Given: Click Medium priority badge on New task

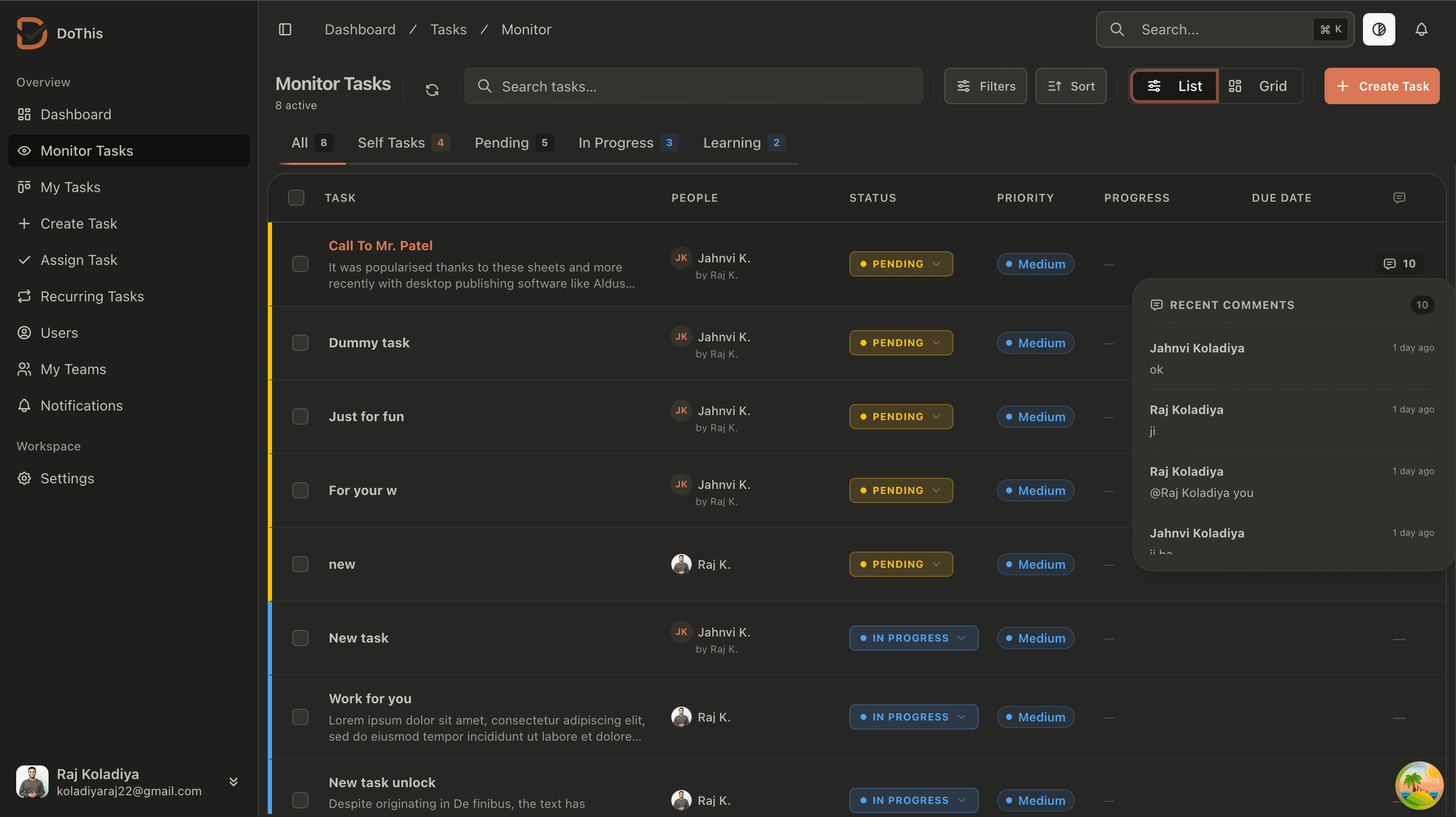Looking at the screenshot, I should [x=1035, y=638].
